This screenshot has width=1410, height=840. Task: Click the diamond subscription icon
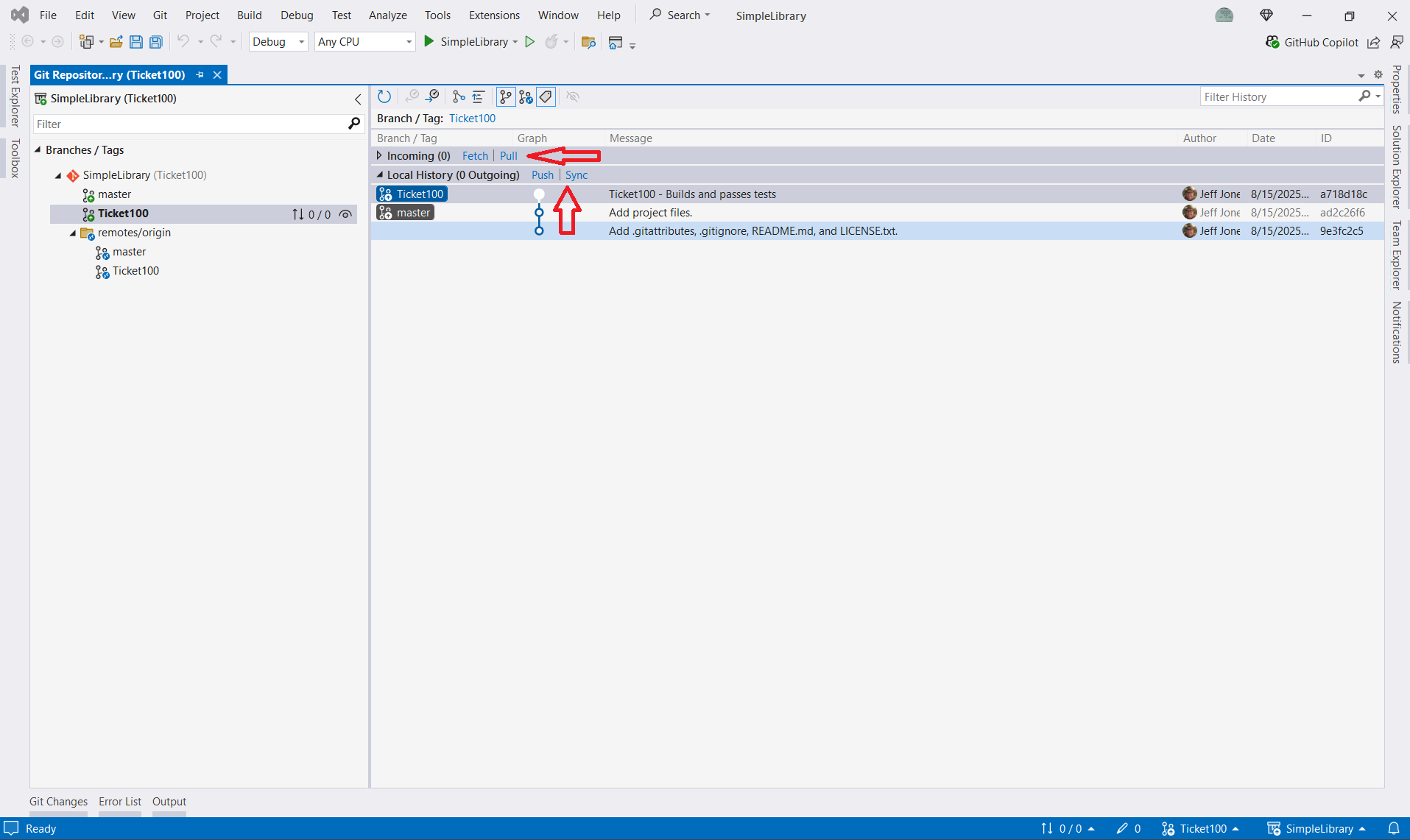(1266, 15)
